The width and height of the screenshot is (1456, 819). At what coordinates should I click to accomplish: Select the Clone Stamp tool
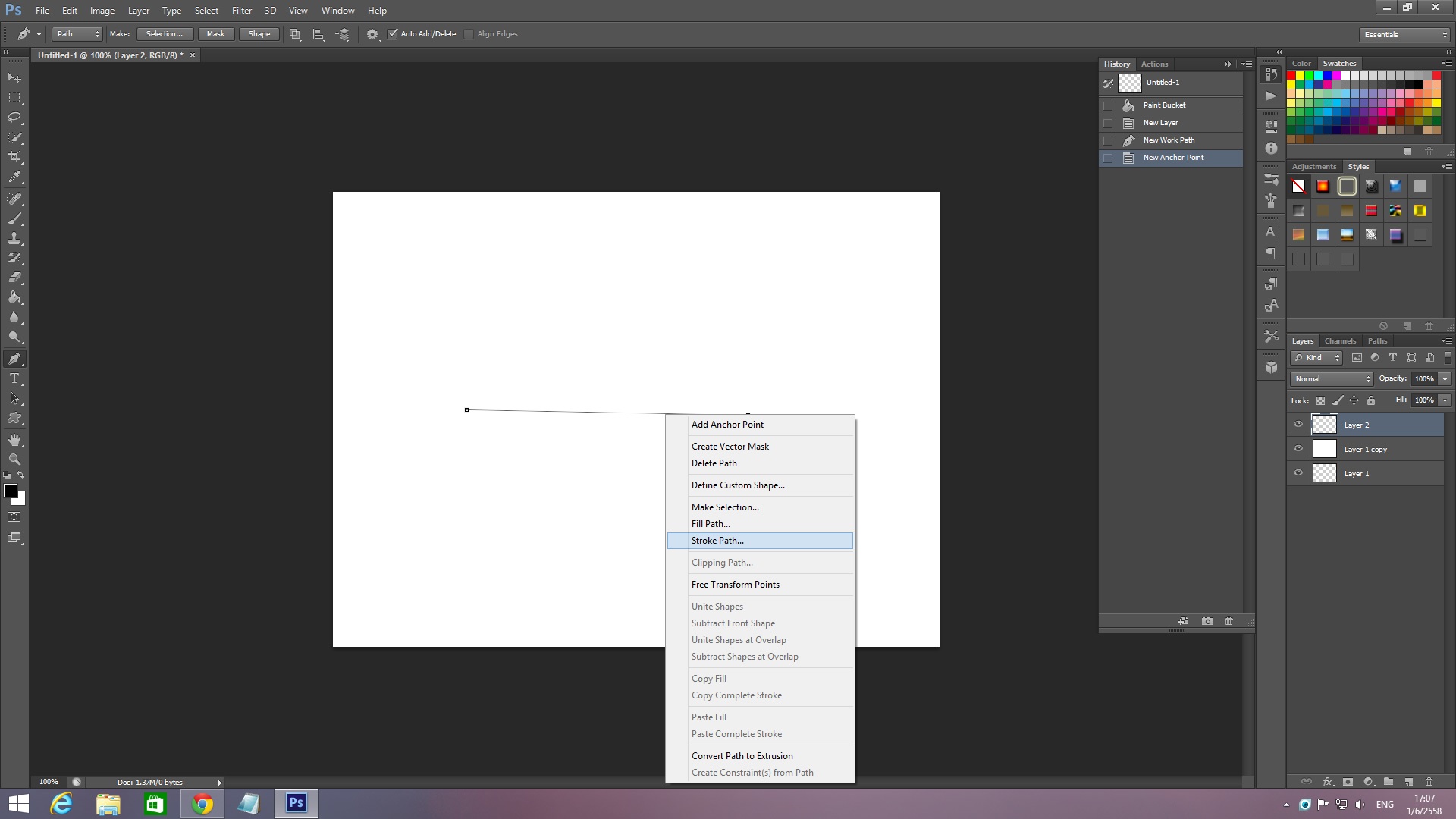point(14,238)
